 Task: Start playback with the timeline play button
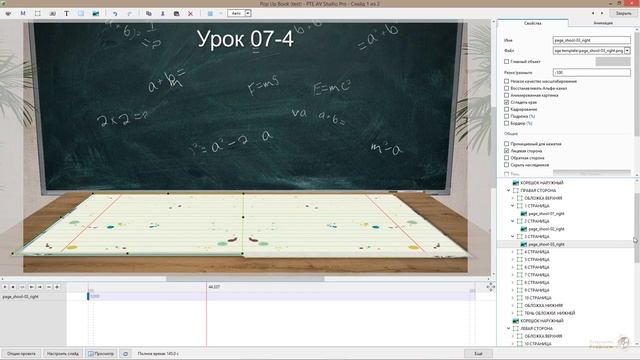5,287
